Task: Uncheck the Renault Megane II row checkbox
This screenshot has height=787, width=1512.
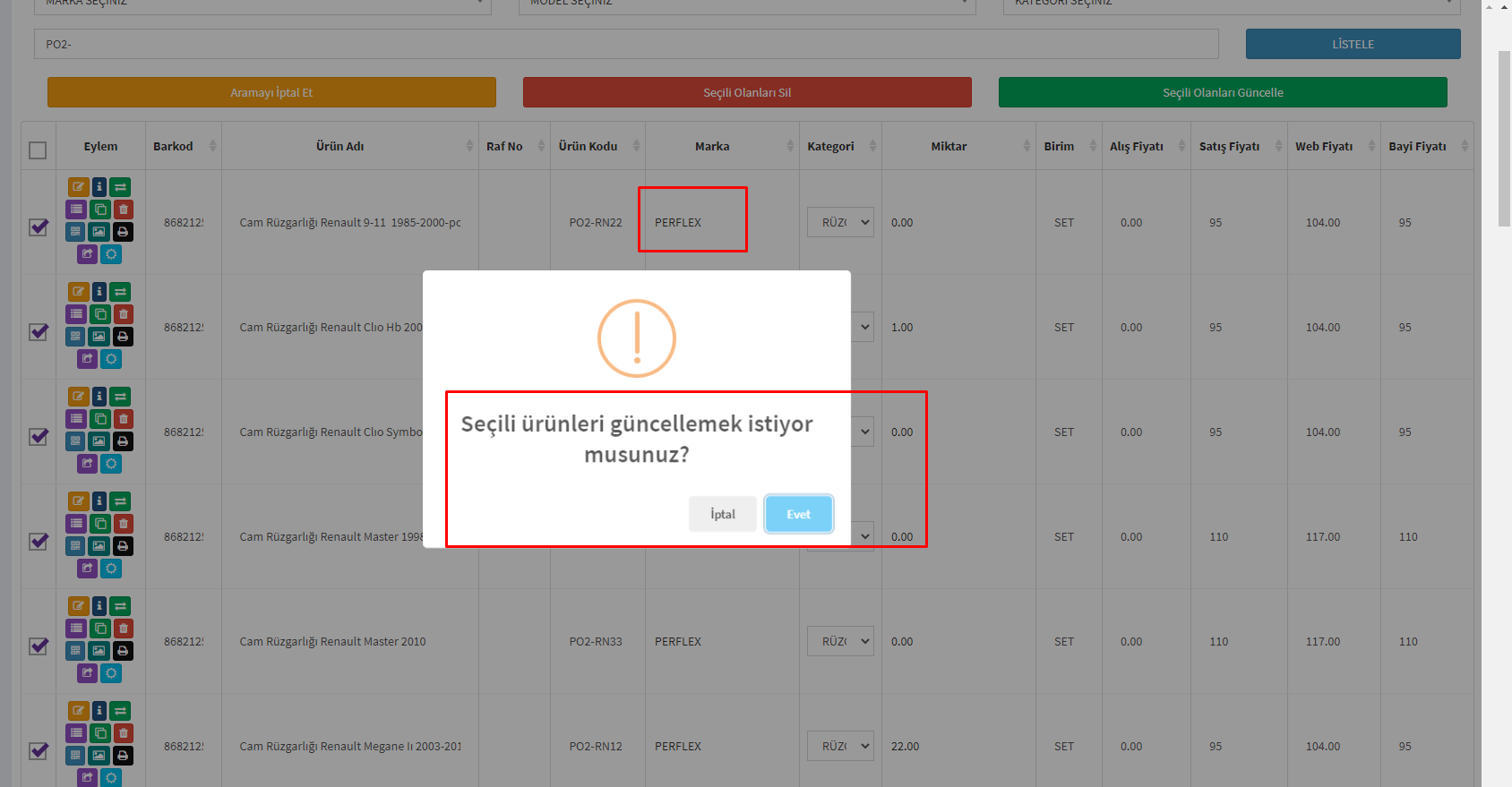Action: [x=39, y=750]
